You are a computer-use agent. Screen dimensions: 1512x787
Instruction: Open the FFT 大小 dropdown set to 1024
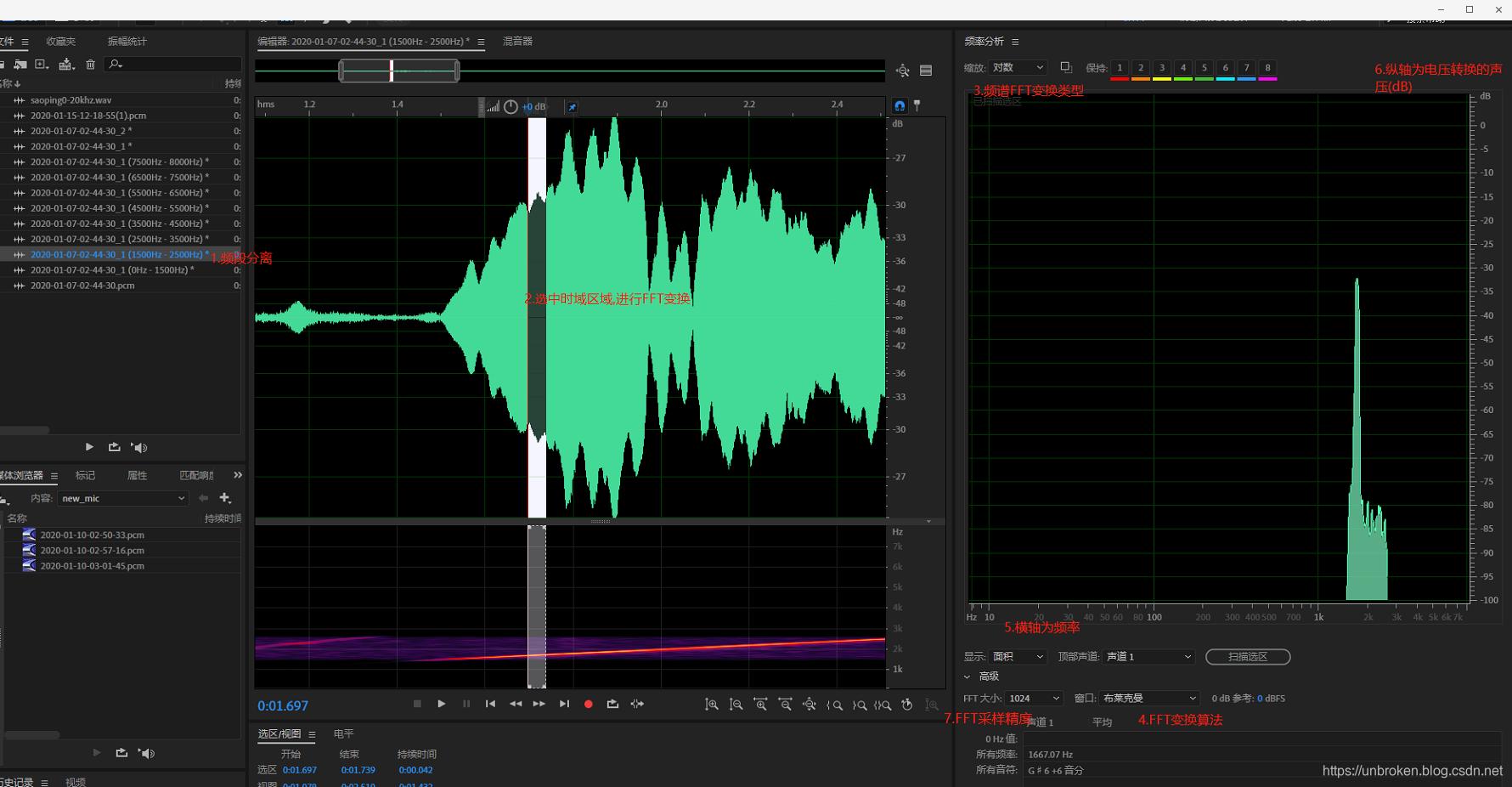point(1034,699)
